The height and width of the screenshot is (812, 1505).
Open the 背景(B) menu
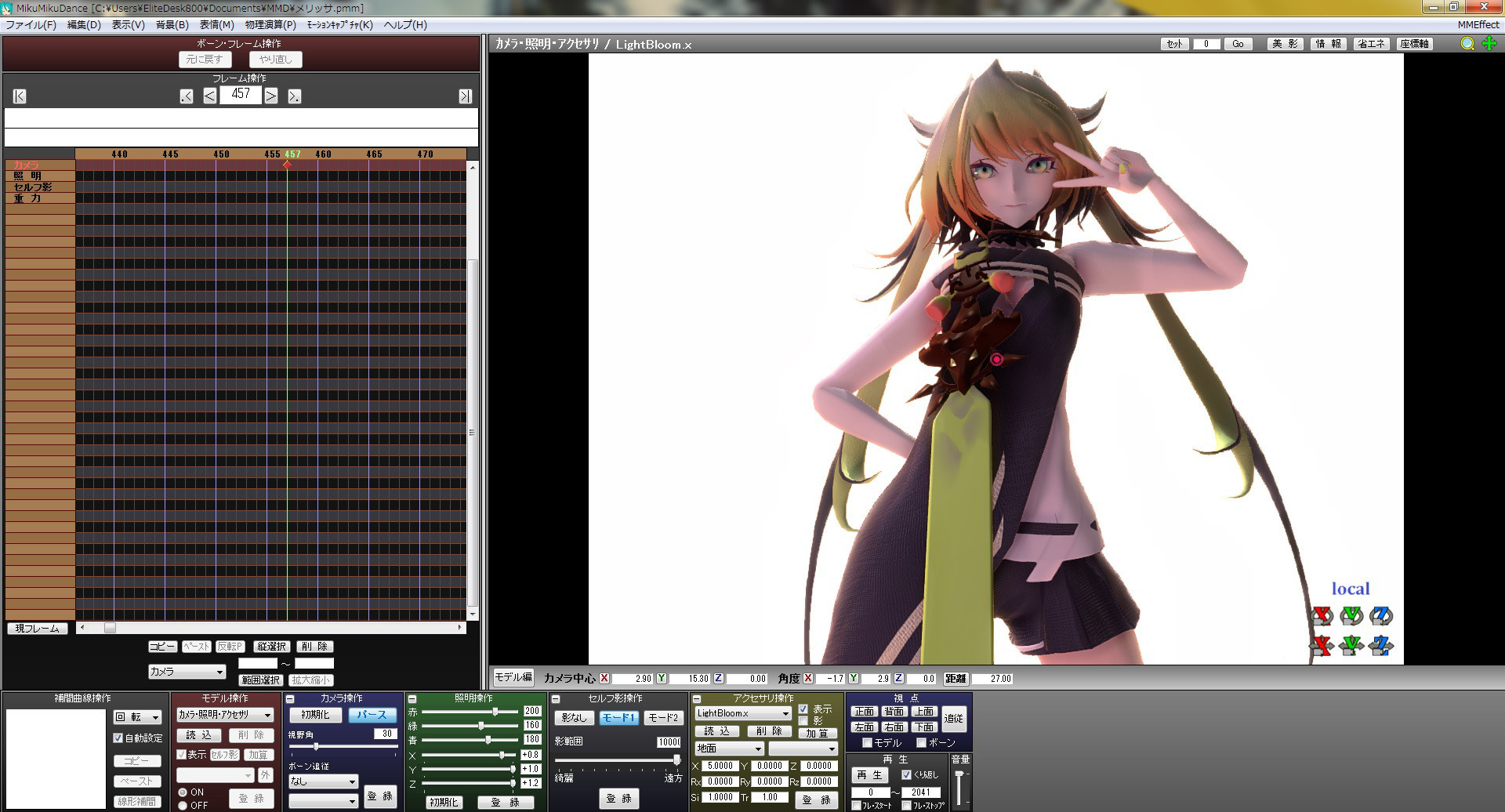tap(172, 25)
